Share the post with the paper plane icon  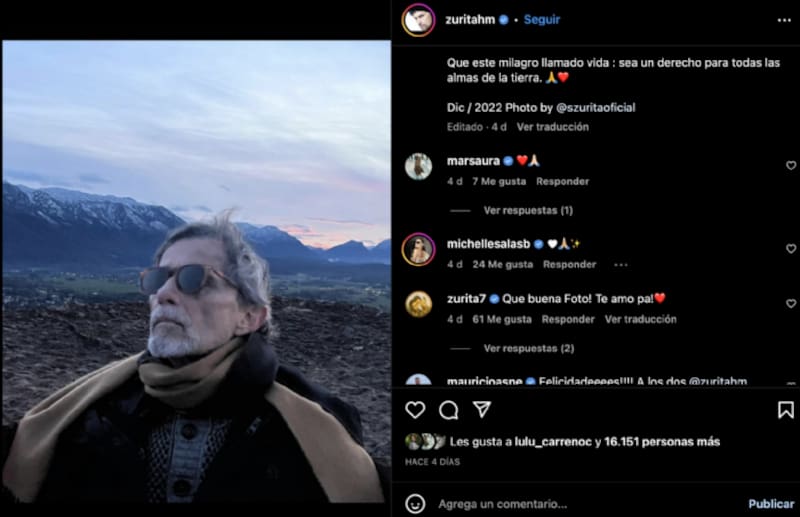pyautogui.click(x=482, y=410)
